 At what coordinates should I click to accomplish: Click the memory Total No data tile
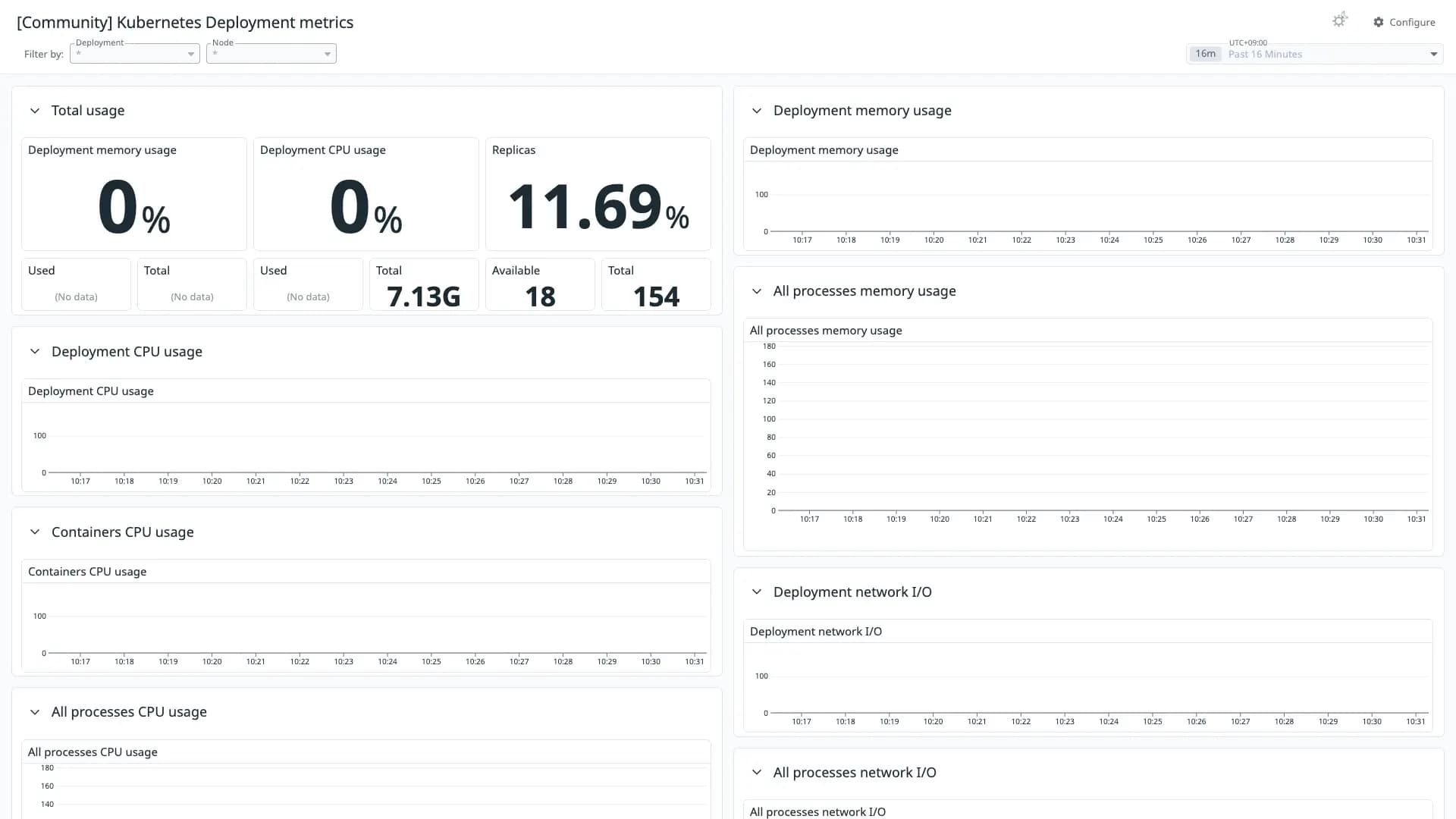pos(192,284)
